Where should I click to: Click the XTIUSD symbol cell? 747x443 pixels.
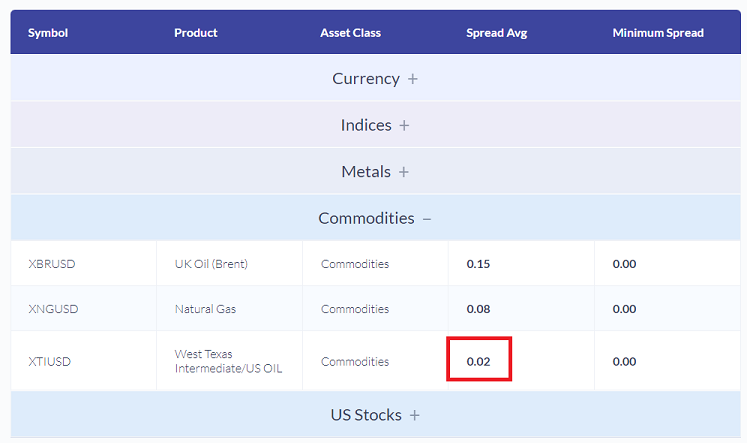point(51,361)
